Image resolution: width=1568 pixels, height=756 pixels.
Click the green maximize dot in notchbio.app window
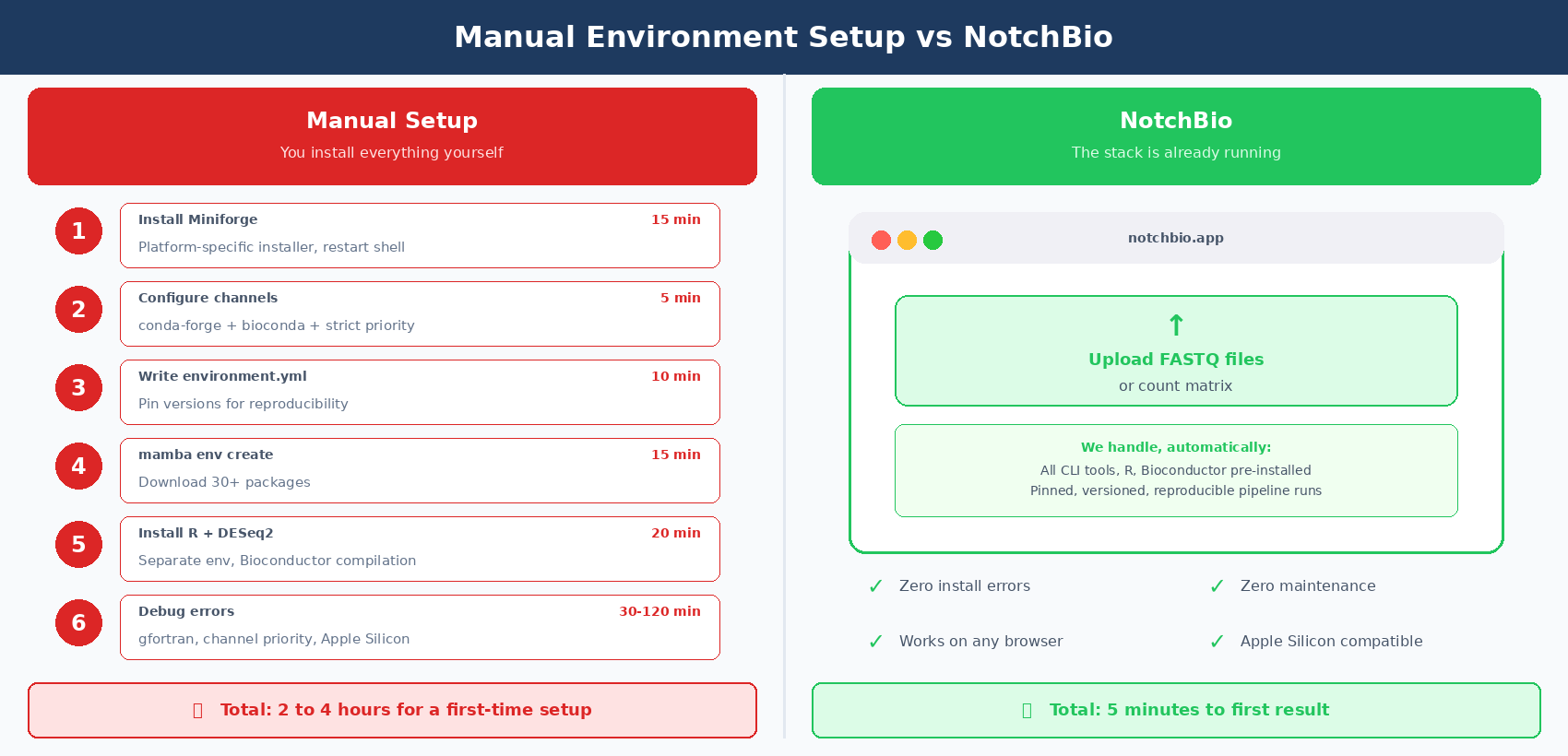pos(932,240)
